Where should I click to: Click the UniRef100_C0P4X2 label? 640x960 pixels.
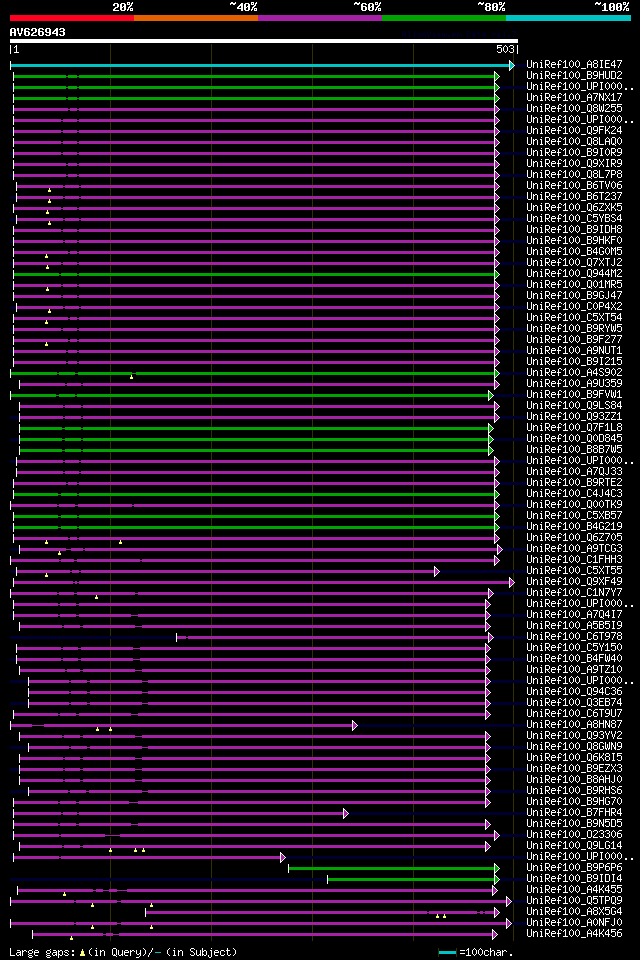click(x=574, y=307)
